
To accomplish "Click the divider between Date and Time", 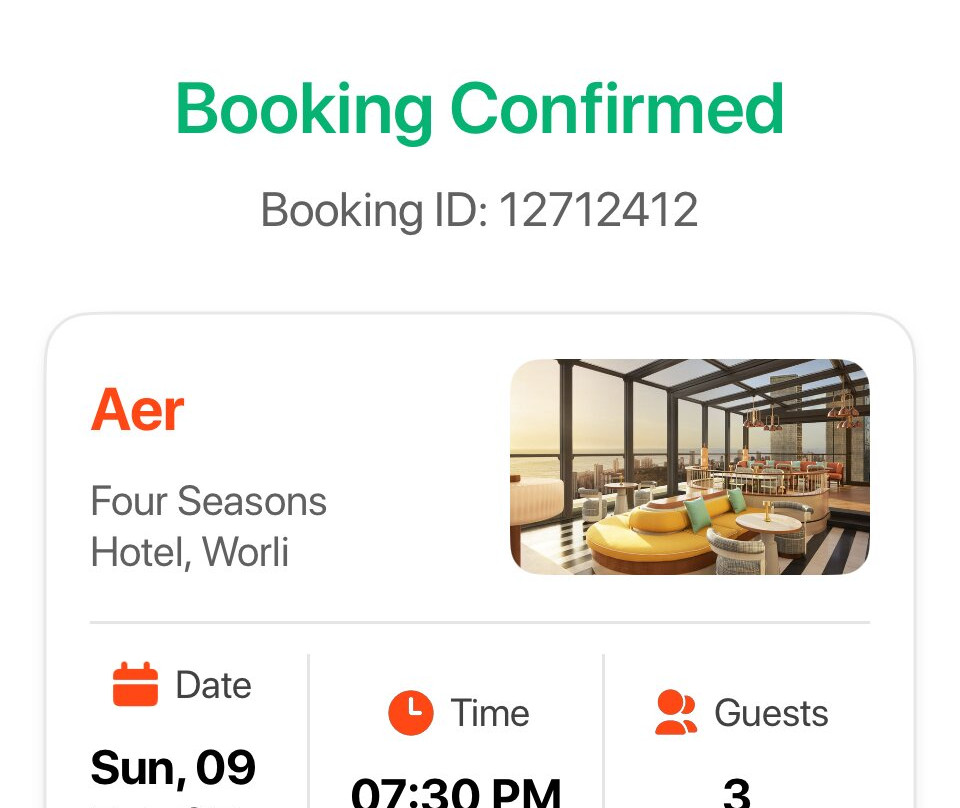I will click(308, 730).
